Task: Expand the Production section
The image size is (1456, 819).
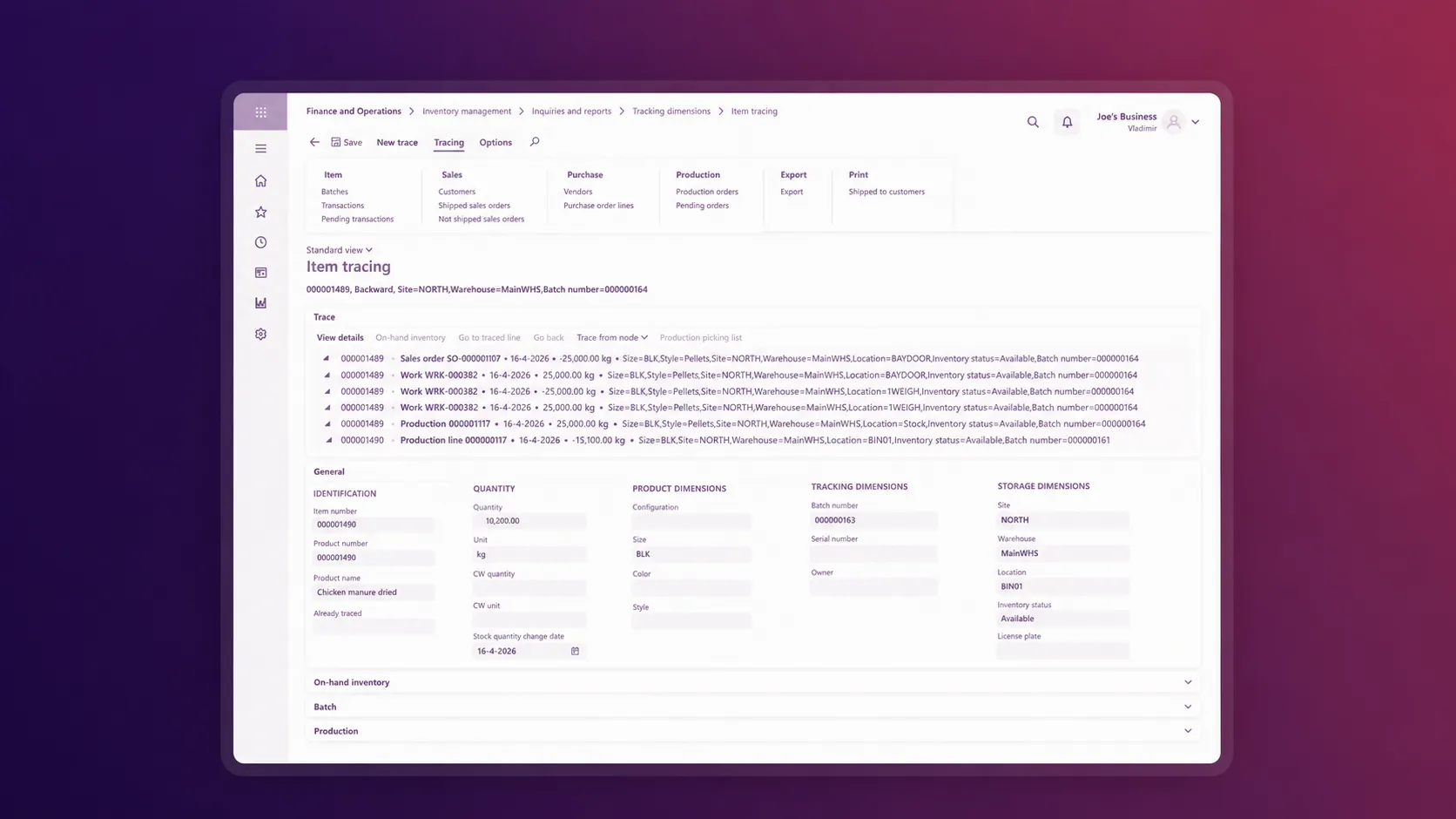Action: pyautogui.click(x=753, y=731)
